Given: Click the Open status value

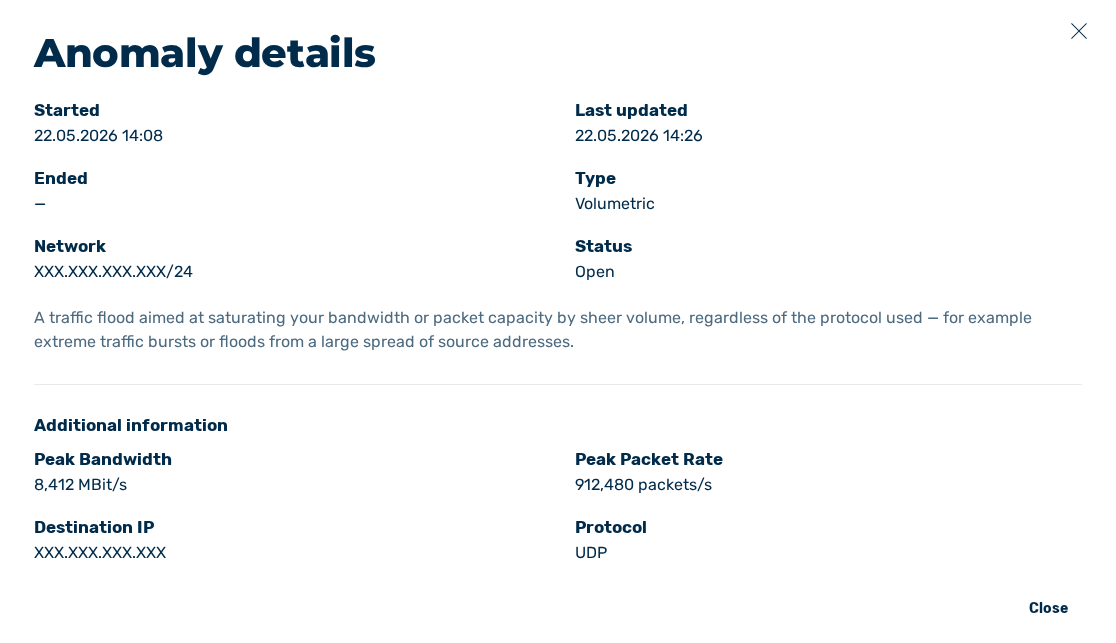Looking at the screenshot, I should click(x=594, y=272).
